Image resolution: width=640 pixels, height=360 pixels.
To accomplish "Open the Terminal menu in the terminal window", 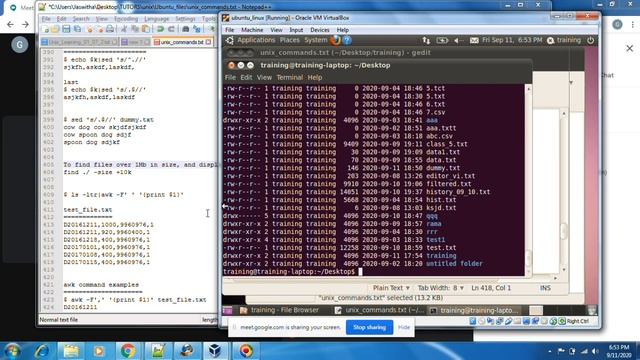I will pos(289,77).
